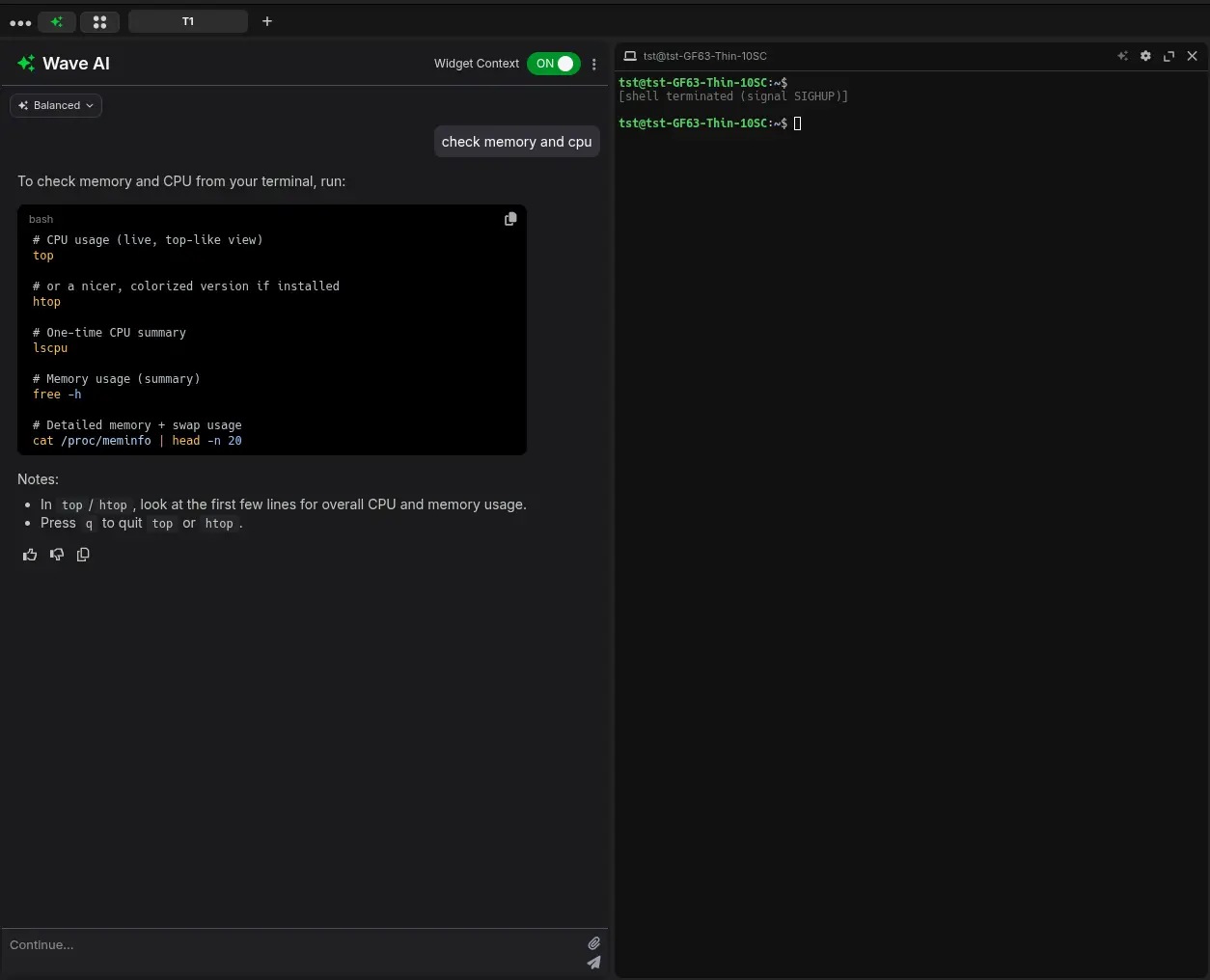
Task: Send the message with paper plane
Action: (594, 963)
